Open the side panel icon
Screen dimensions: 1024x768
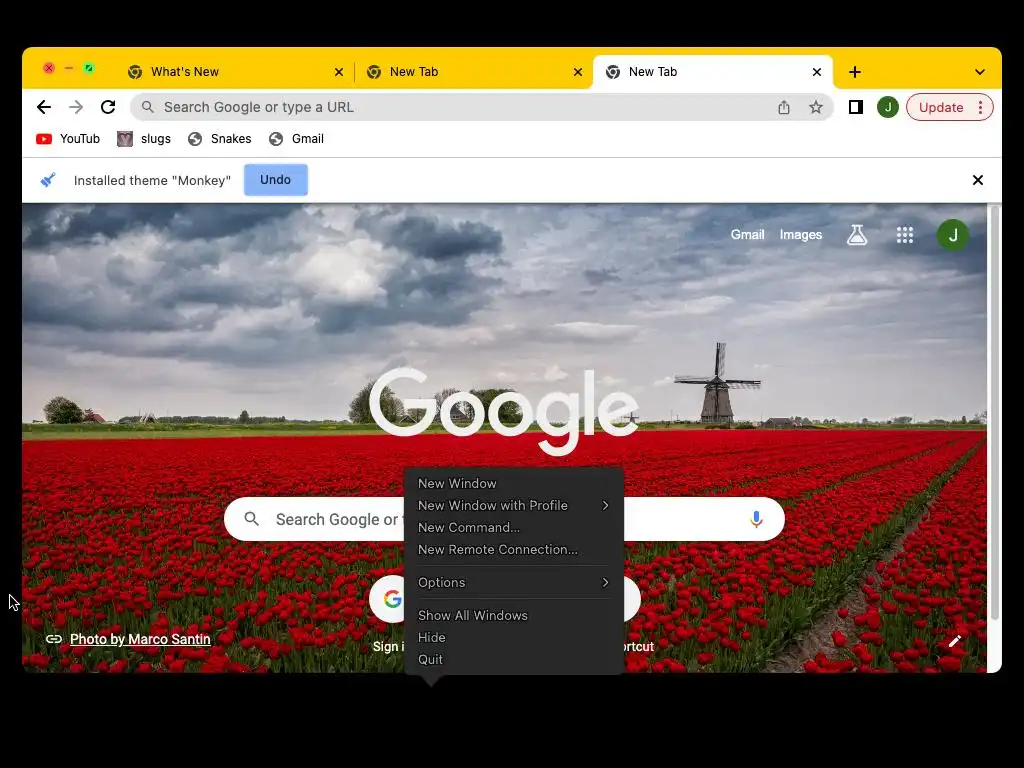point(856,107)
